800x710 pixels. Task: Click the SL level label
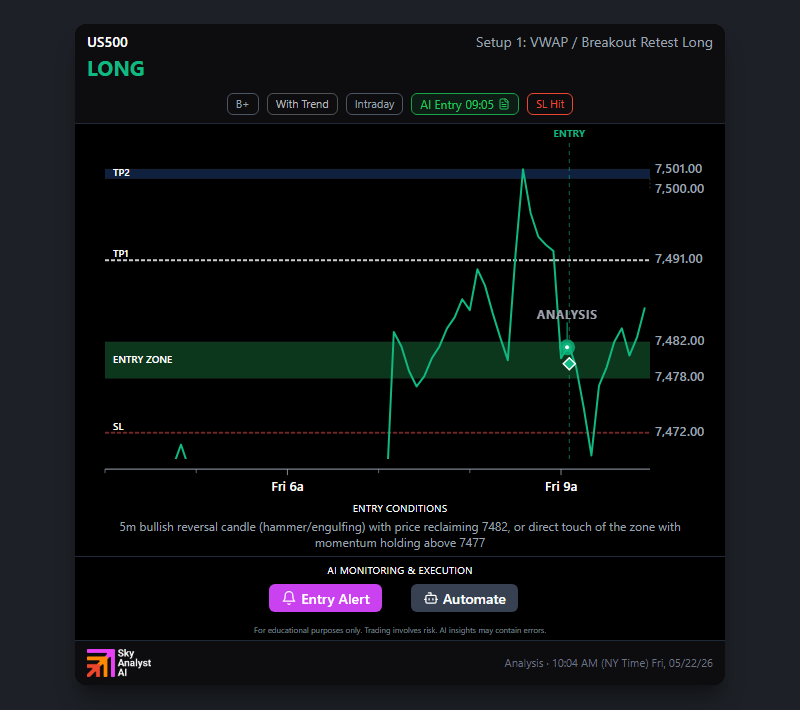(x=118, y=426)
